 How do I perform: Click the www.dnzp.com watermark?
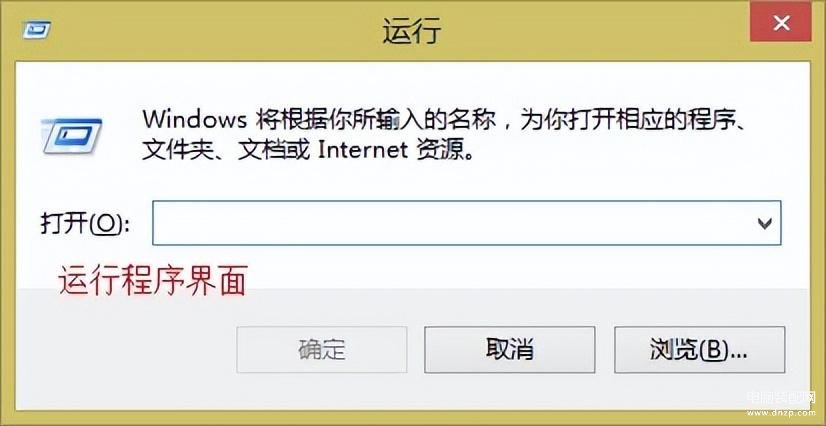(780, 414)
